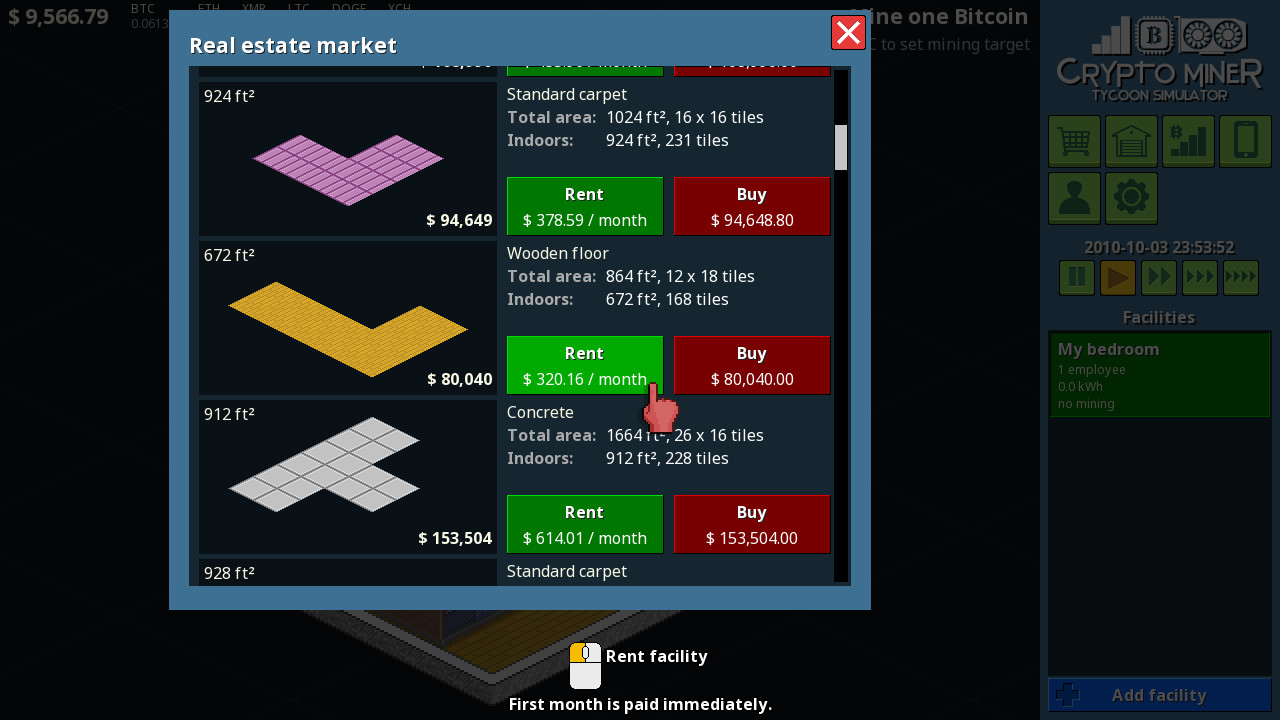The height and width of the screenshot is (720, 1280).
Task: Select the My bedroom facility
Action: pyautogui.click(x=1159, y=374)
